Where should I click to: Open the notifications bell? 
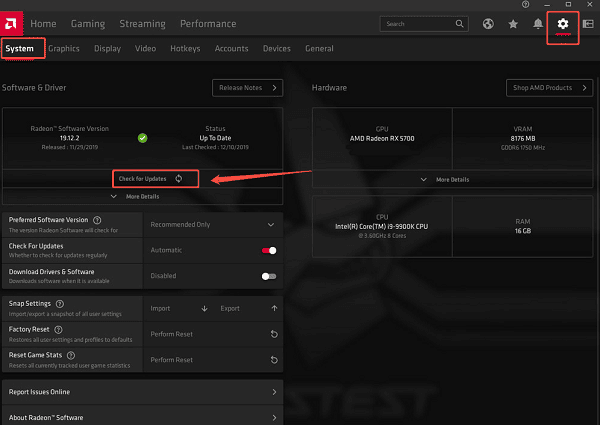[538, 23]
